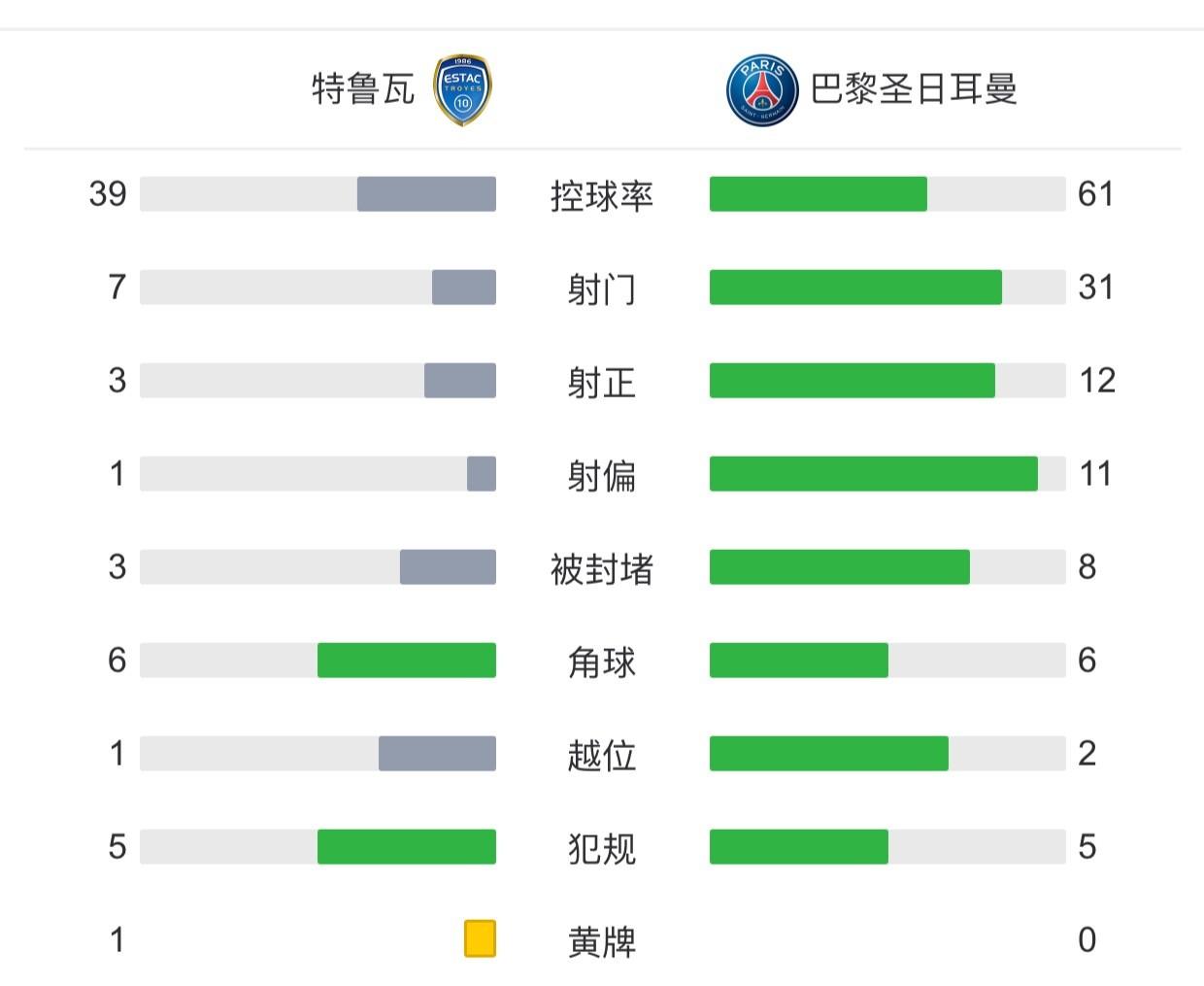The height and width of the screenshot is (986, 1204).
Task: Click Troyes' green 犯规 fouls bar
Action: pyautogui.click(x=406, y=847)
